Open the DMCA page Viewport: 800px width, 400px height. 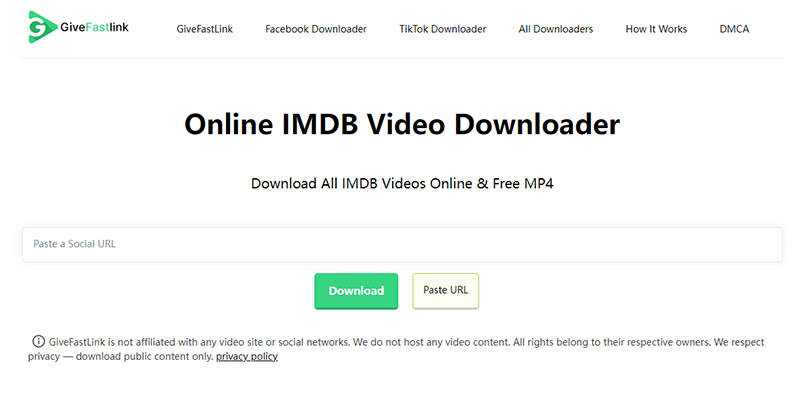pyautogui.click(x=734, y=29)
